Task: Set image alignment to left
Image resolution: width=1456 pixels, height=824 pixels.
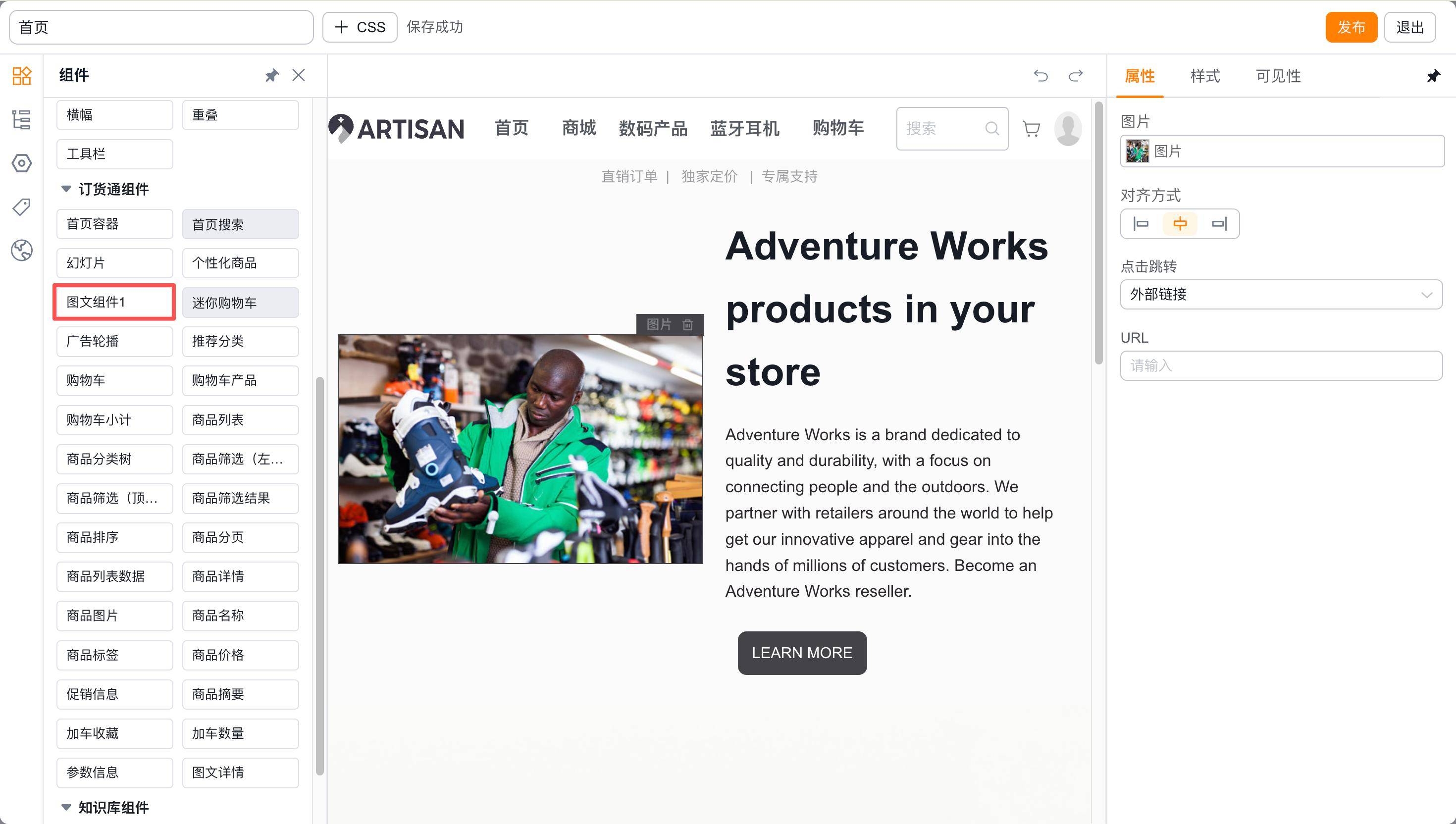Action: point(1141,224)
